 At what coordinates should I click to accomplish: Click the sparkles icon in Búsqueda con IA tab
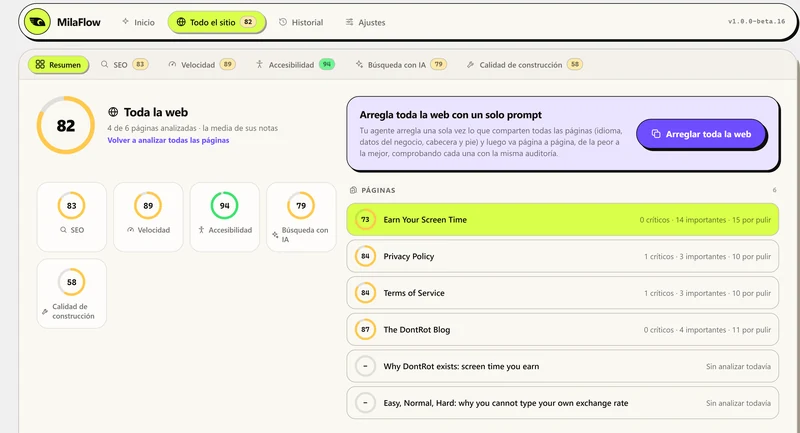click(x=359, y=64)
